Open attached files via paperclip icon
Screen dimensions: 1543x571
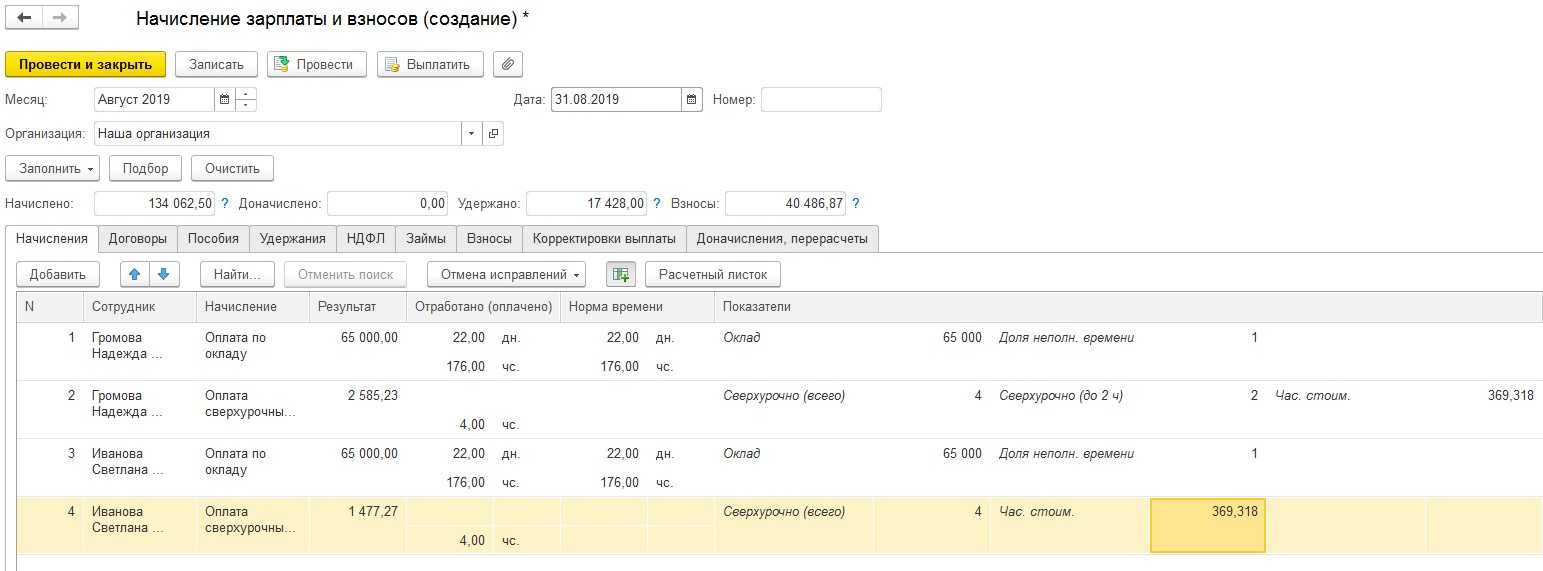[508, 64]
